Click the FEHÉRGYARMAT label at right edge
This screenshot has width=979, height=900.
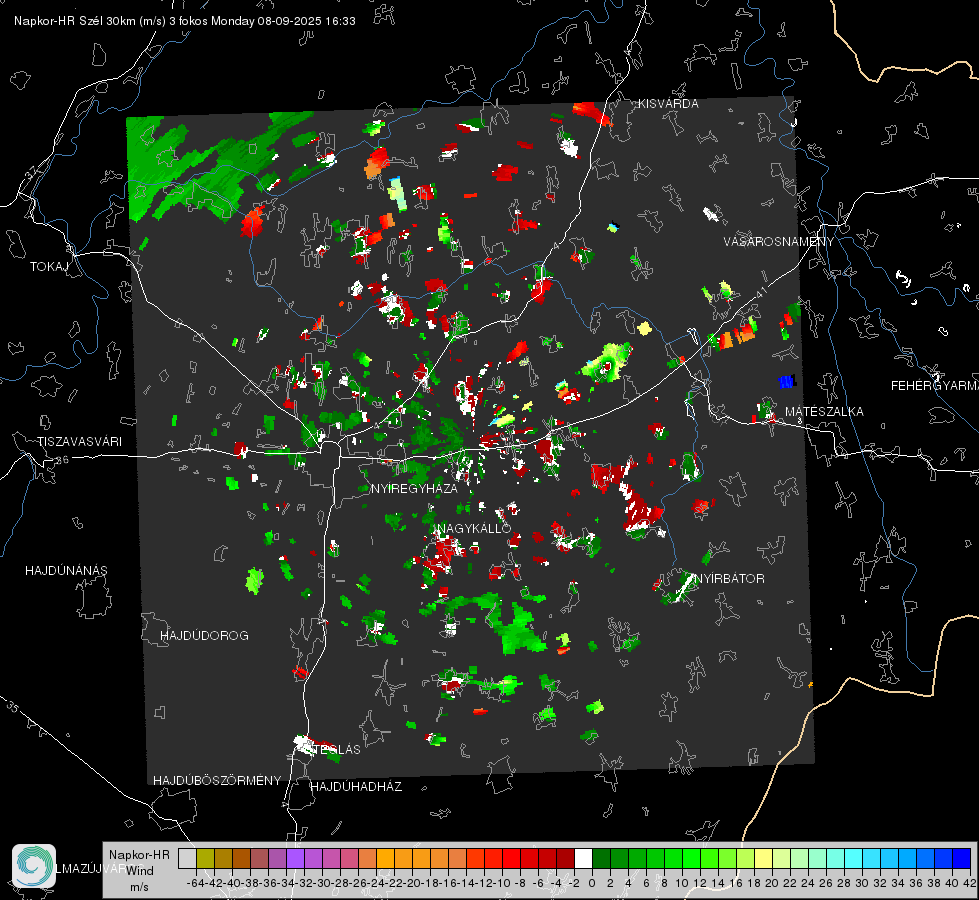click(934, 385)
